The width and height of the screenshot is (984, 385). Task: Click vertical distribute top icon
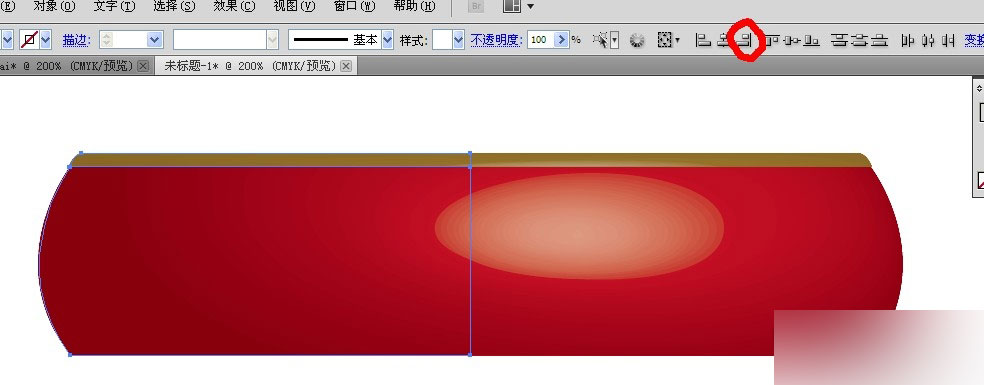tap(840, 40)
